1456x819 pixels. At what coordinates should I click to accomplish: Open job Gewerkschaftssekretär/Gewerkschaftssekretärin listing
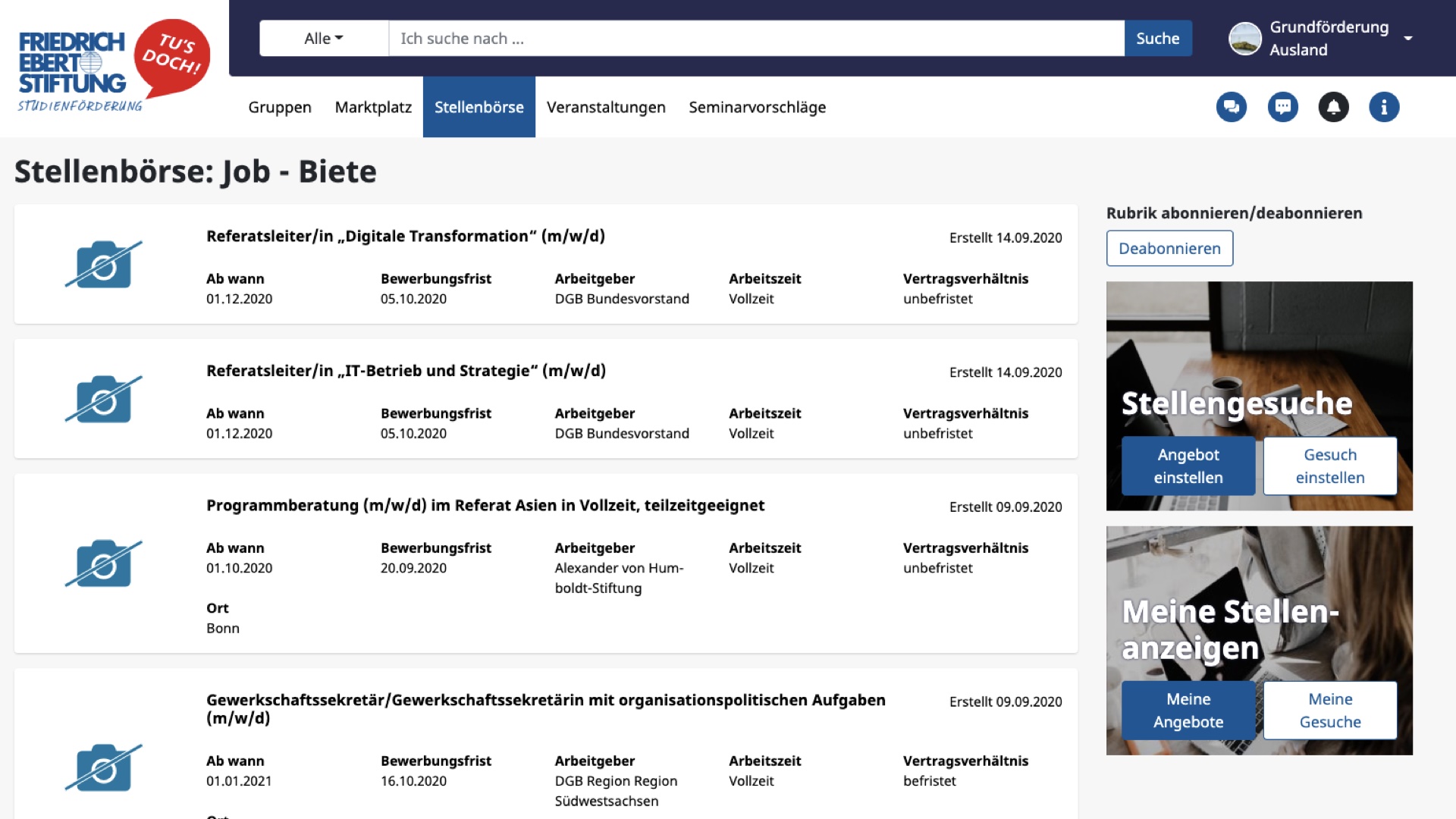click(546, 709)
